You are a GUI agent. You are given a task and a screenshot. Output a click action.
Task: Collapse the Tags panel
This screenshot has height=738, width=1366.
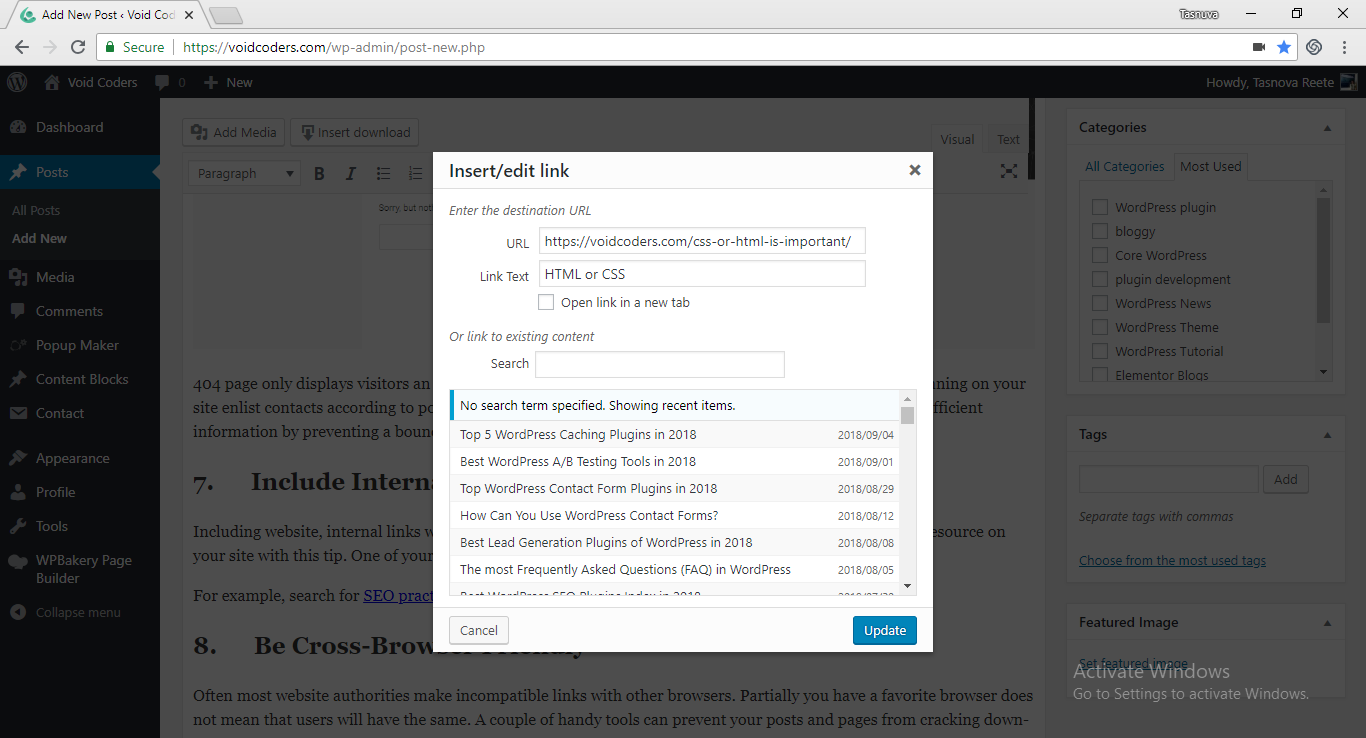click(1327, 434)
